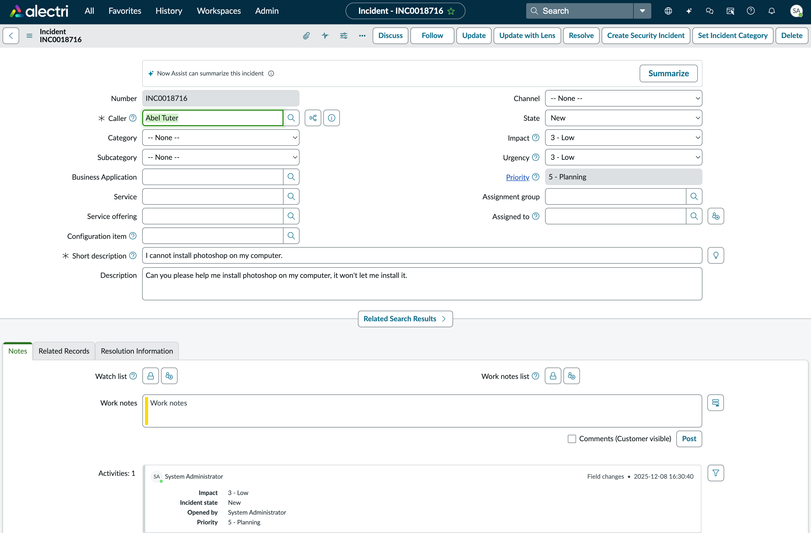Enable the Comments (Customer visible) checkbox
The image size is (811, 533).
tap(572, 439)
